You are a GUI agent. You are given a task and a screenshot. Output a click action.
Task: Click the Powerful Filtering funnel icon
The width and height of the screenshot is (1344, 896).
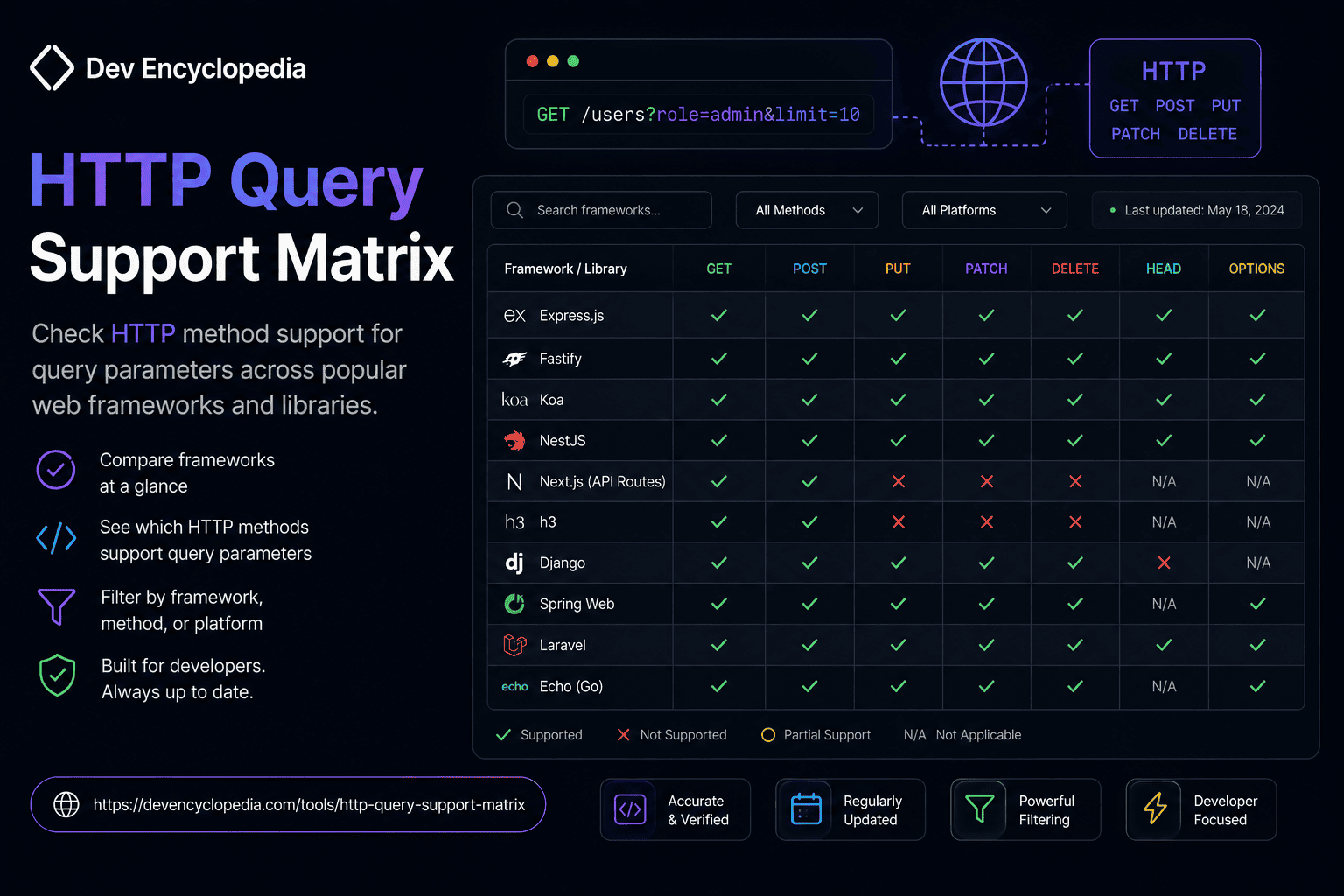[979, 809]
